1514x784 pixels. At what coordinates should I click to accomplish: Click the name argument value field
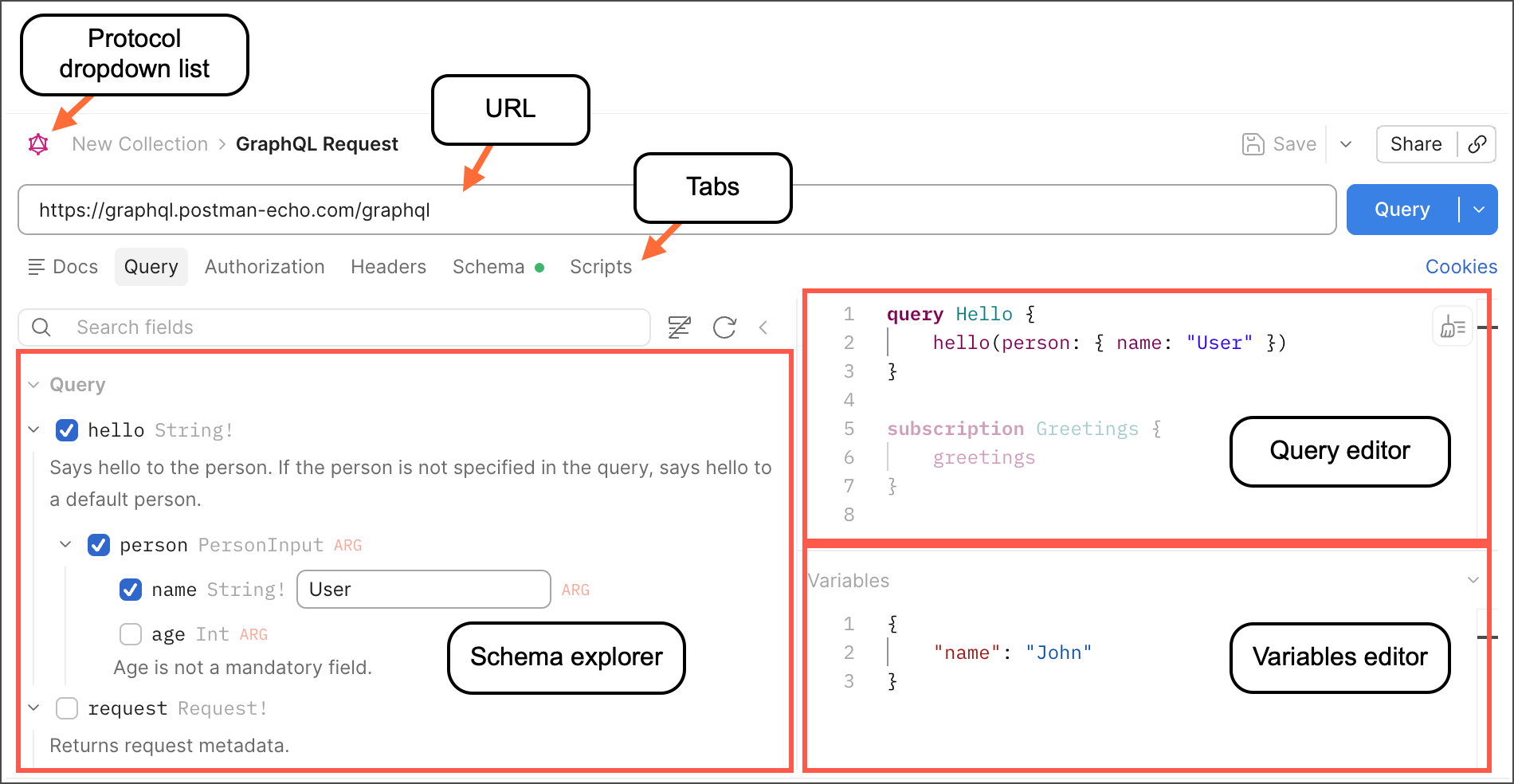[423, 590]
